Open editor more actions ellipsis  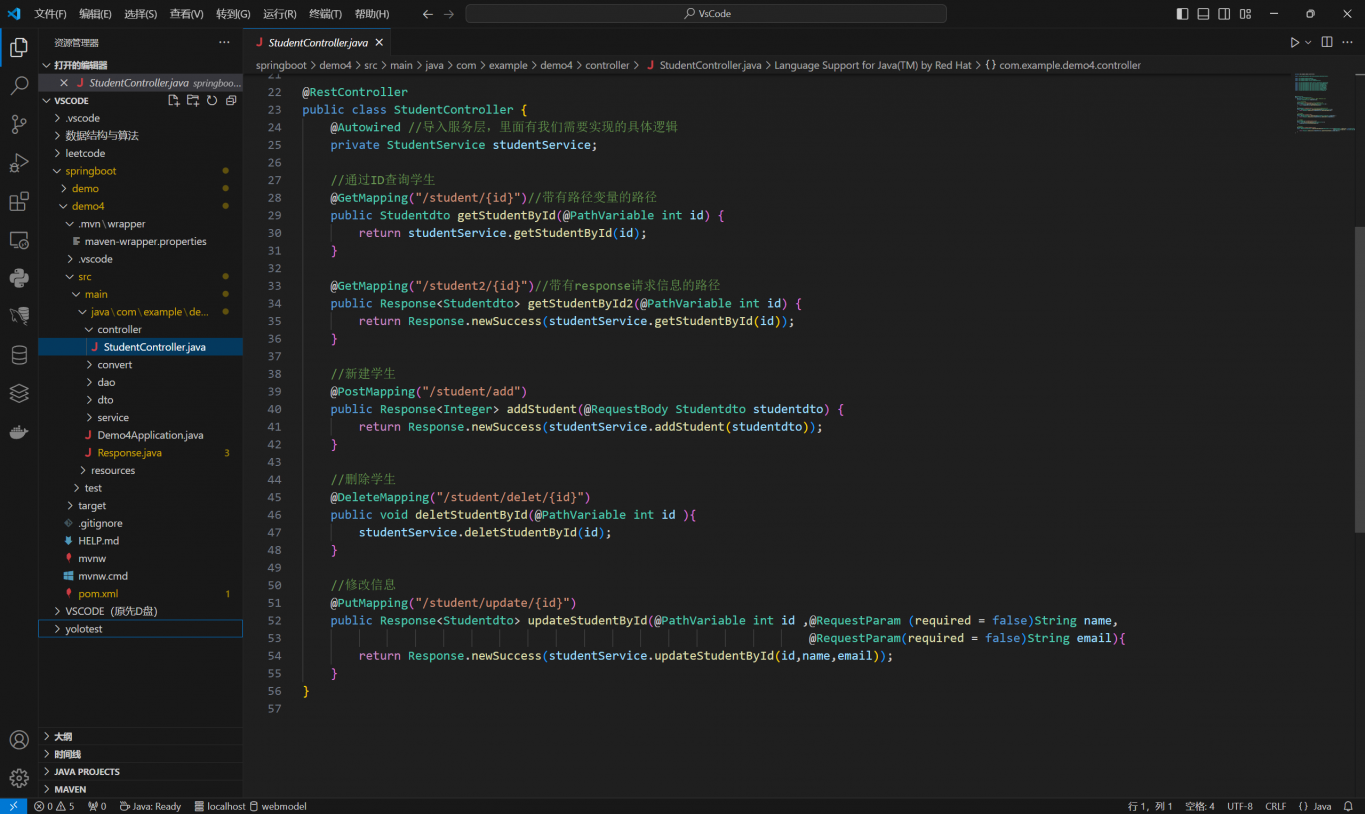click(1348, 43)
